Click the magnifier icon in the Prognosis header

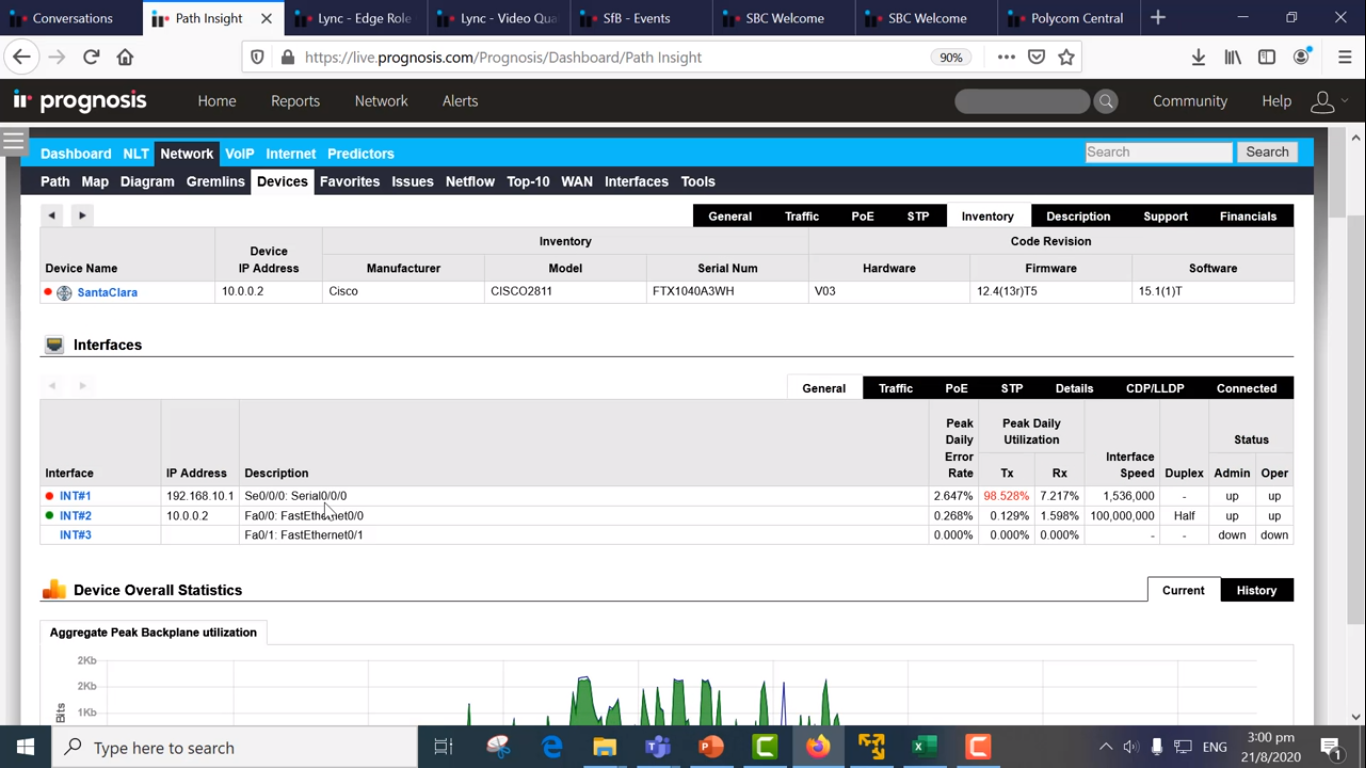1106,101
